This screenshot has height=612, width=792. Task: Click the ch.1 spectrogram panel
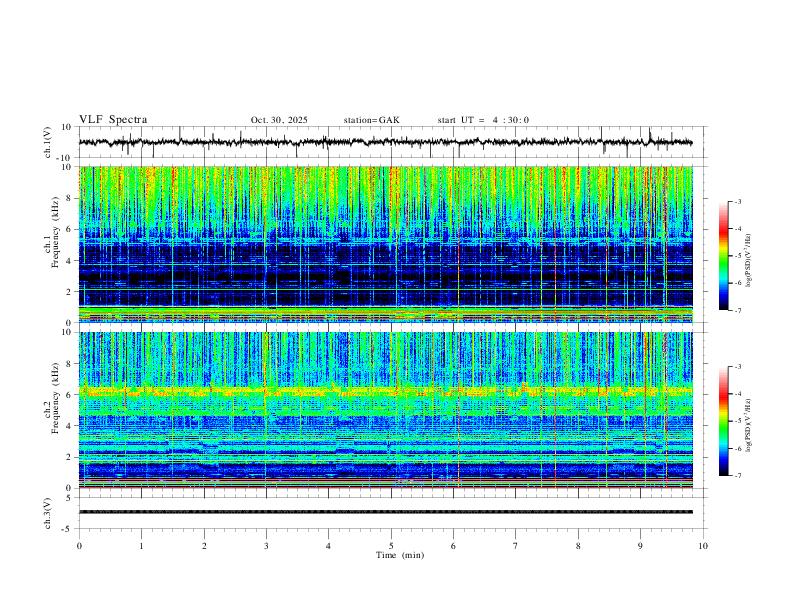click(385, 244)
